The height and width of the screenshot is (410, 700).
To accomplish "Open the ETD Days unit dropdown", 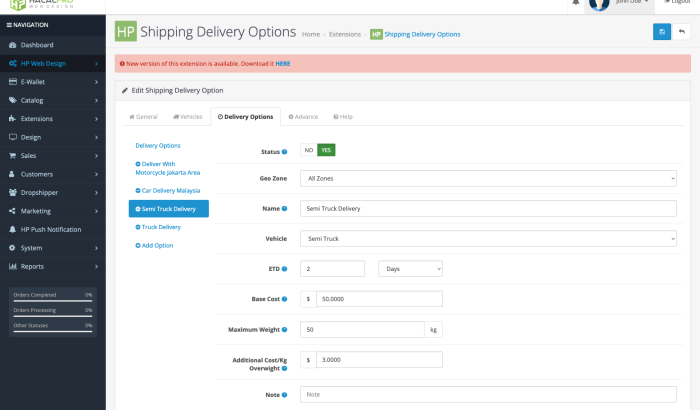I will coord(410,269).
